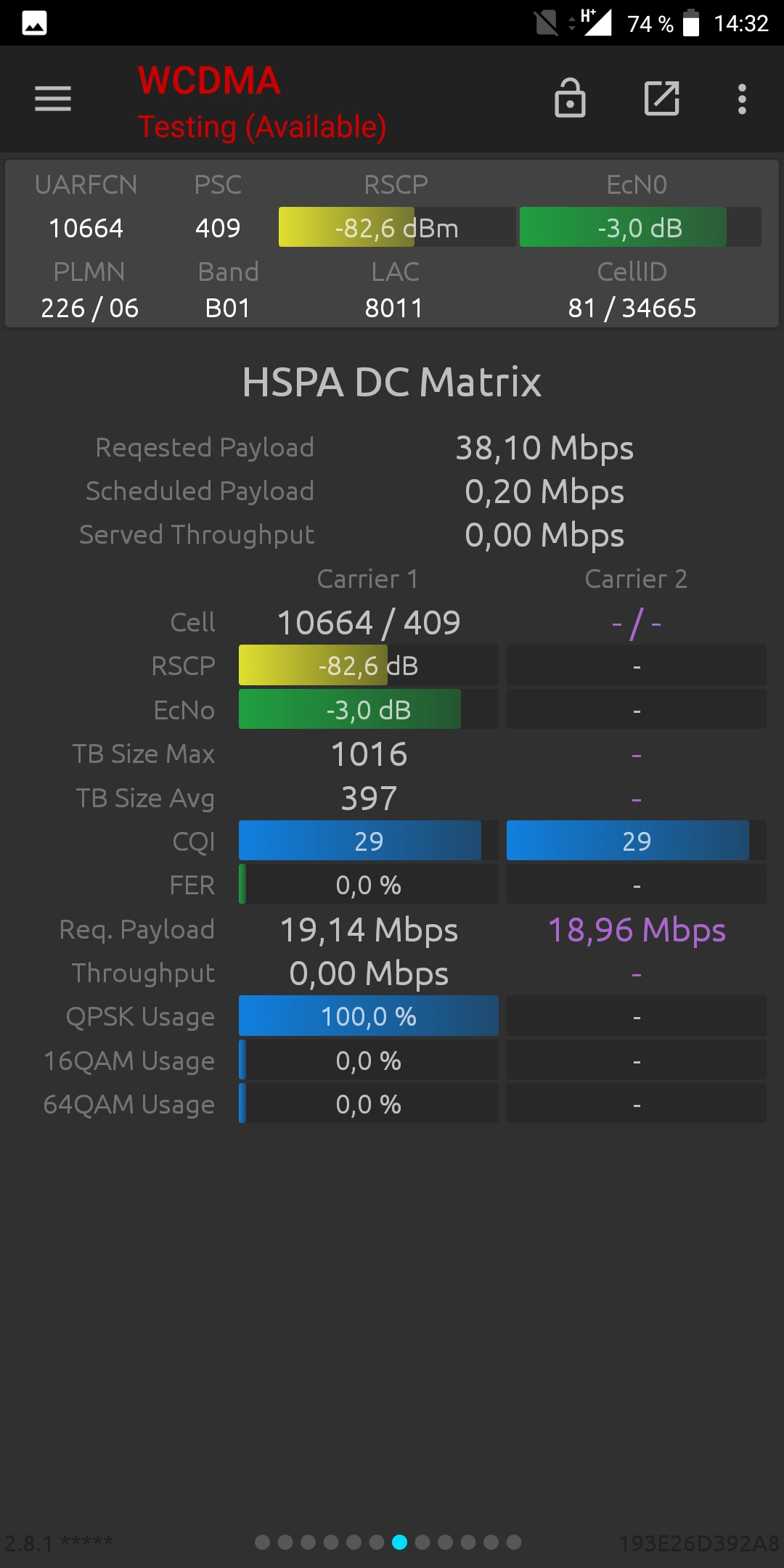This screenshot has width=784, height=1568.
Task: Select the highlighted seventh page indicator dot
Action: click(399, 1542)
